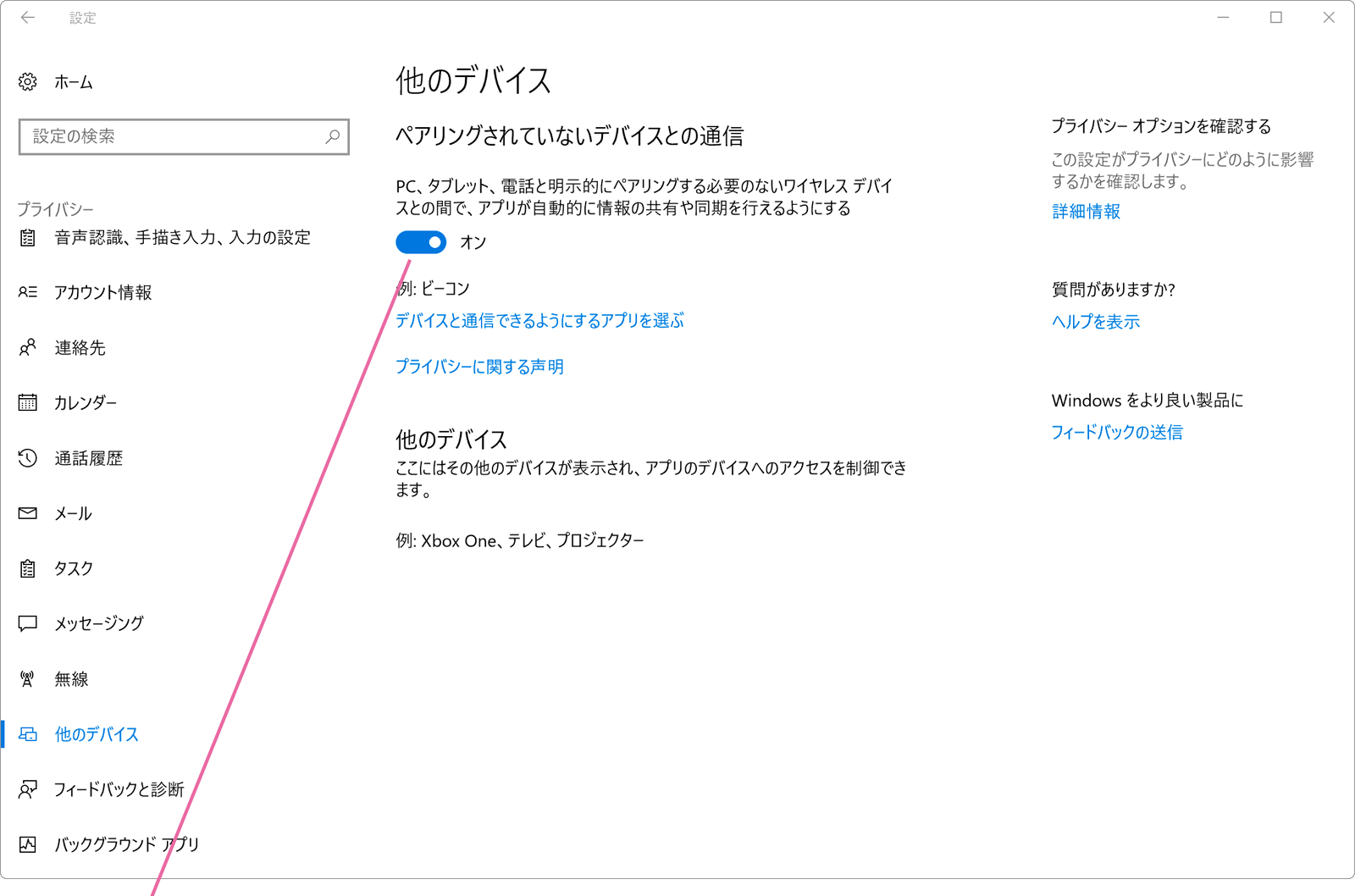This screenshot has height=896, width=1355.
Task: Open タスク privacy settings
Action: point(74,568)
